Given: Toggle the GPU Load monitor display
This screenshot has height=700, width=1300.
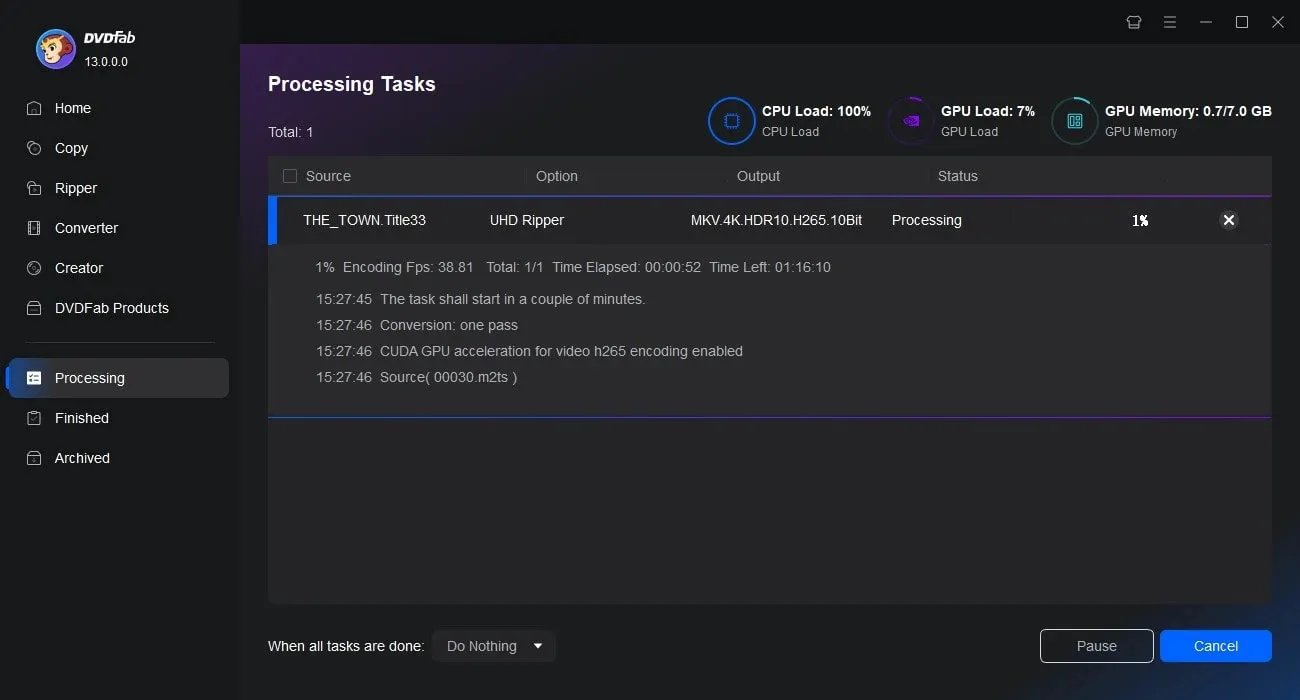Looking at the screenshot, I should [910, 120].
